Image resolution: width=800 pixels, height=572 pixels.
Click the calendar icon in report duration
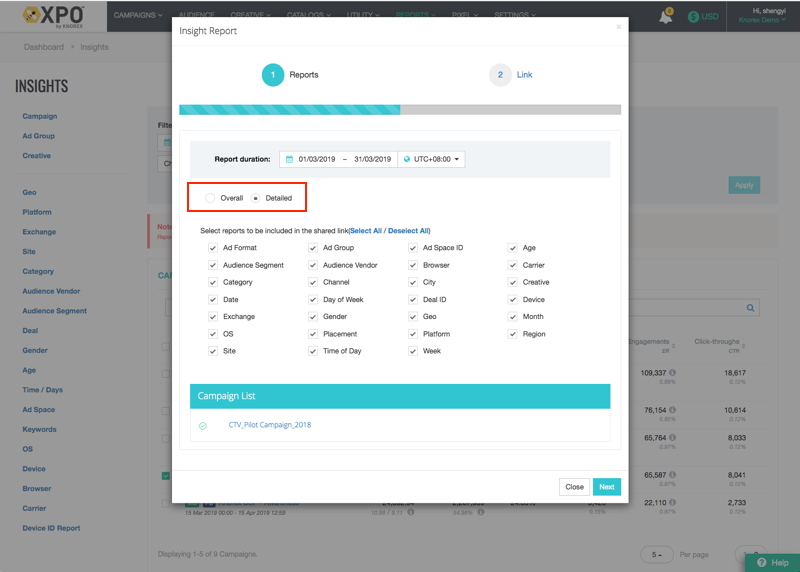tap(289, 159)
